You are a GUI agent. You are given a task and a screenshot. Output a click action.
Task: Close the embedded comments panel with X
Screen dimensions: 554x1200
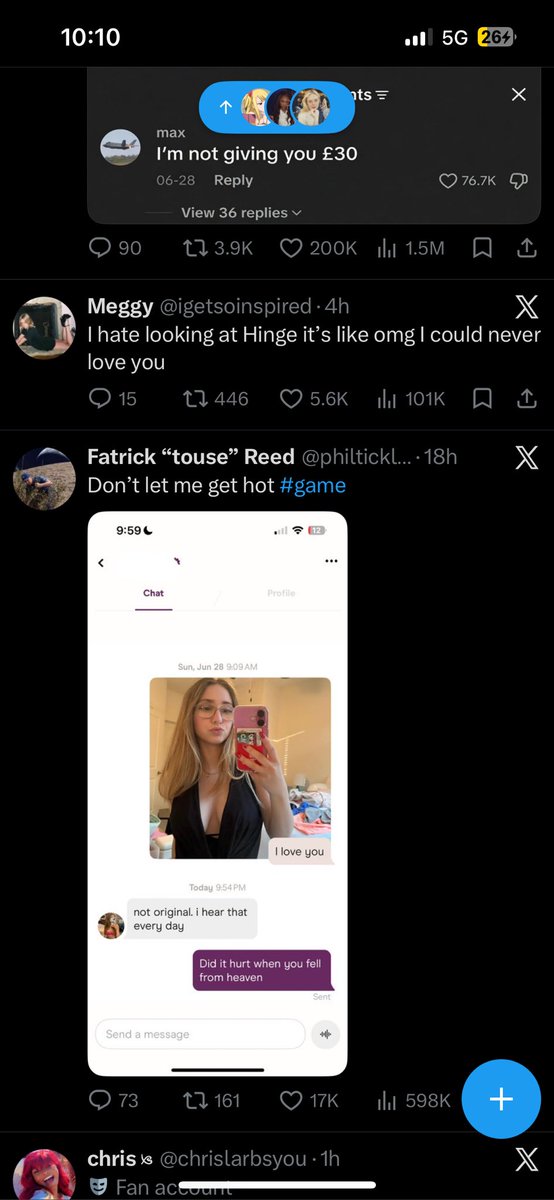[x=518, y=94]
